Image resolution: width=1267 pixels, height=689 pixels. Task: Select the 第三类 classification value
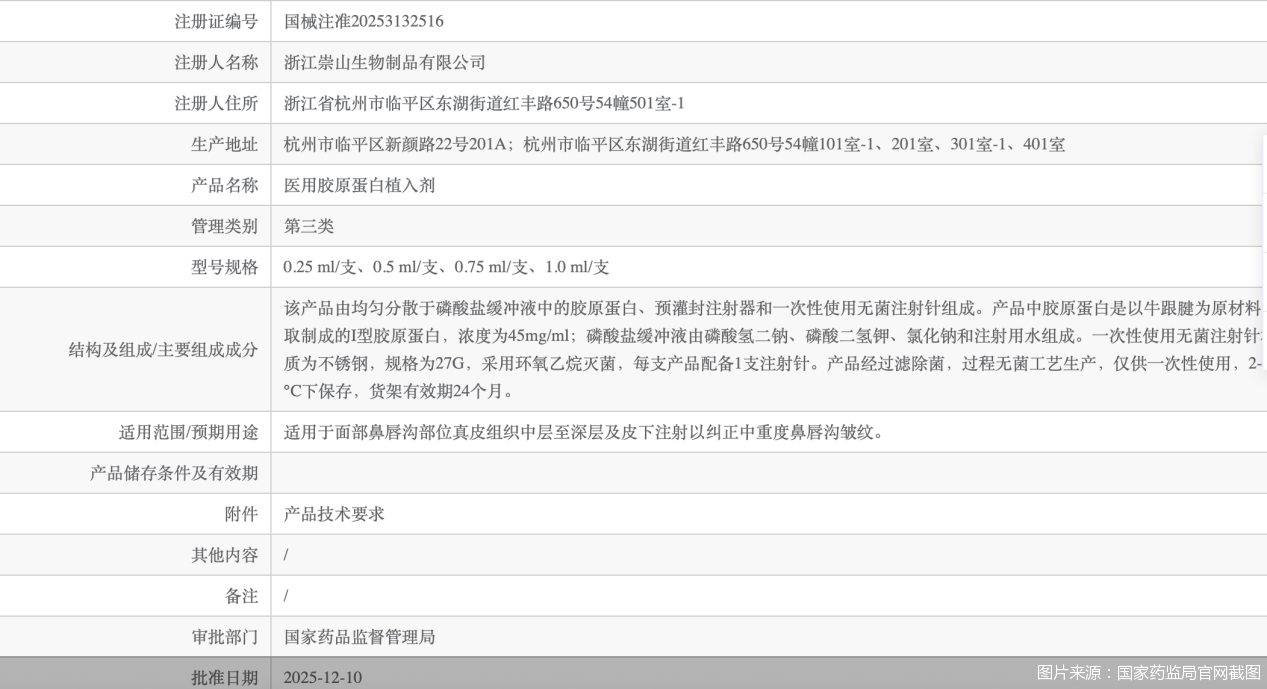(x=311, y=226)
